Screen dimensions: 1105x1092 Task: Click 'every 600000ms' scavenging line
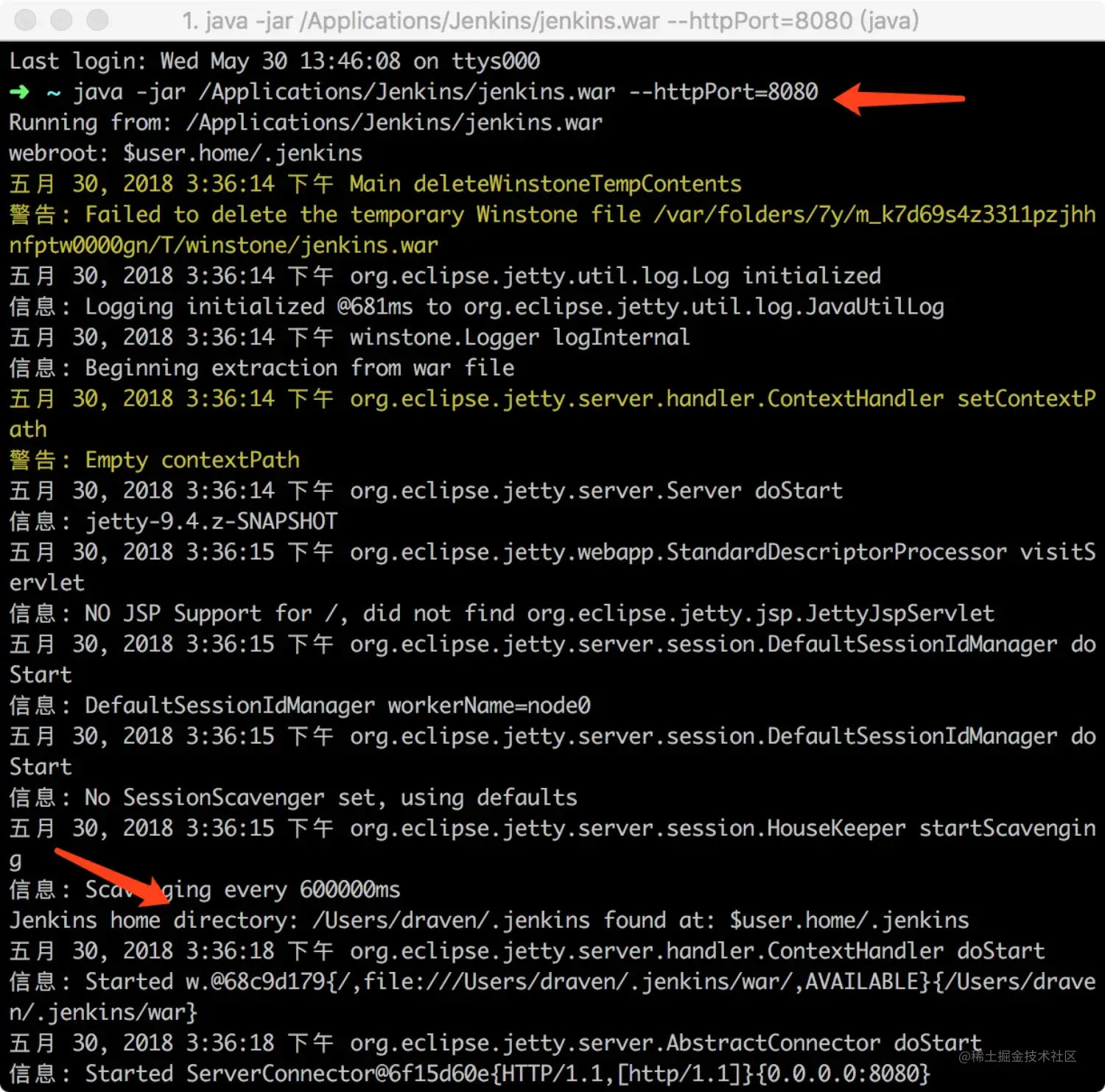click(x=205, y=890)
